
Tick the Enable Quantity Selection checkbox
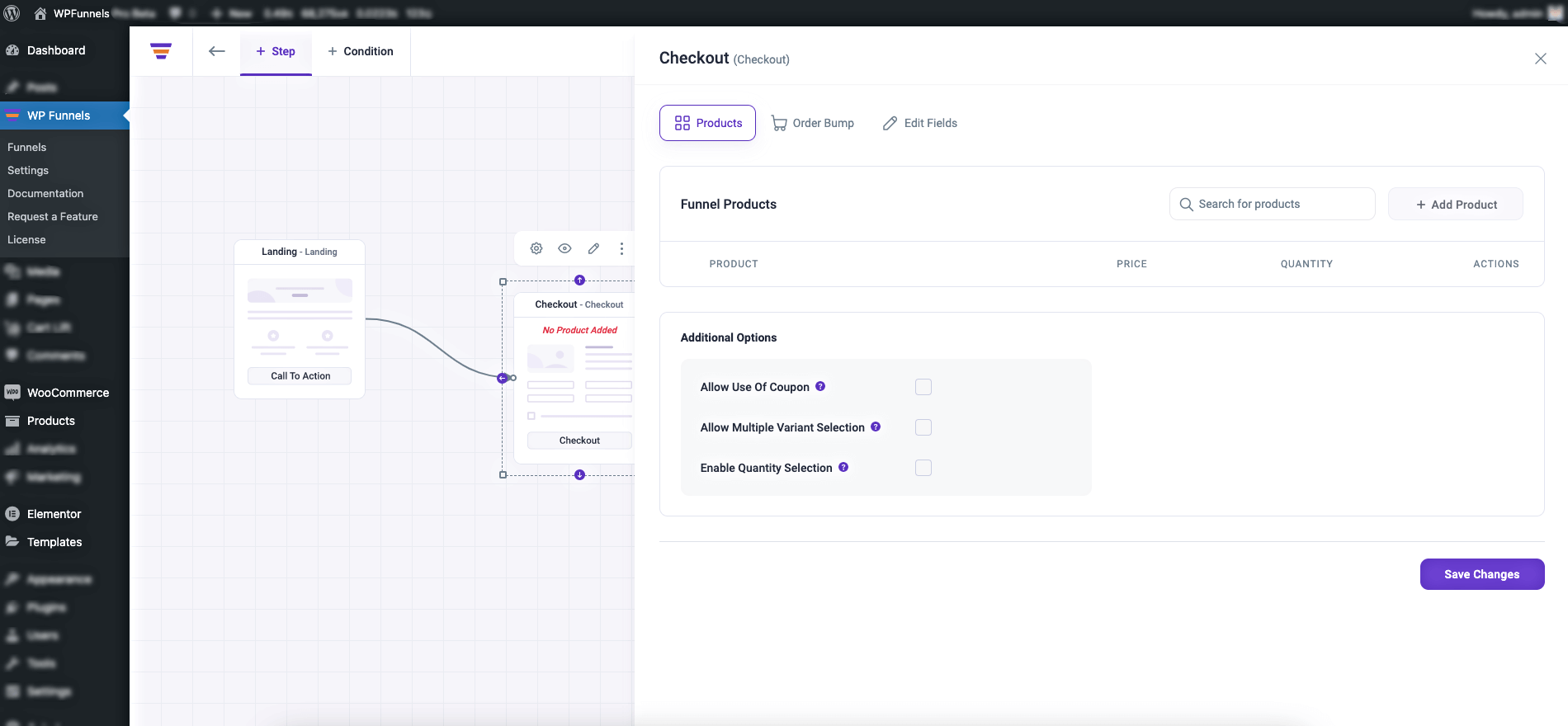coord(923,468)
